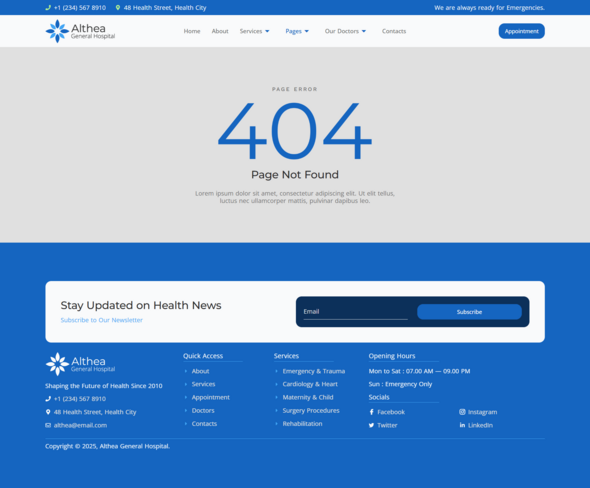Screen dimensions: 590x488
Task: Click the Althea logo in the footer
Action: coord(80,364)
